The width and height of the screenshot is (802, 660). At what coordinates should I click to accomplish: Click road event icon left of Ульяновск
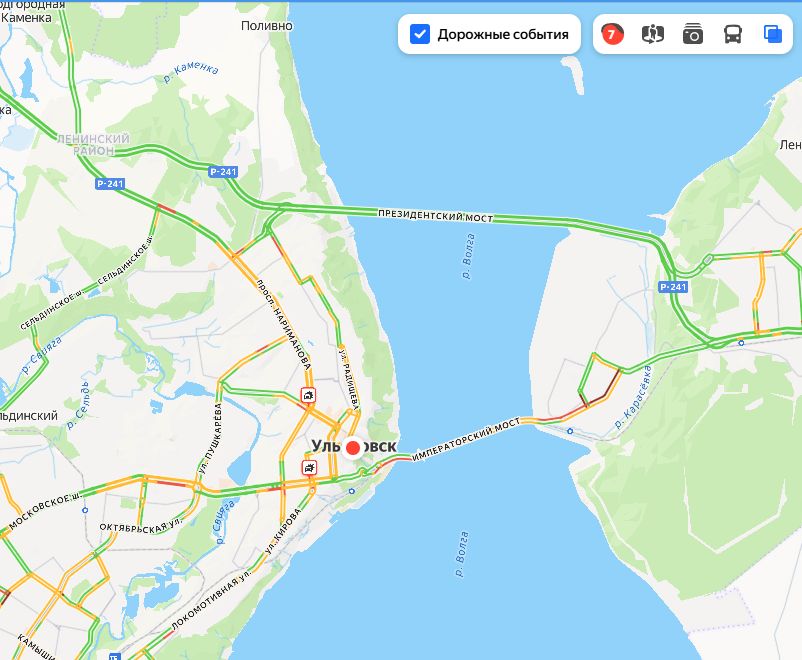[309, 468]
